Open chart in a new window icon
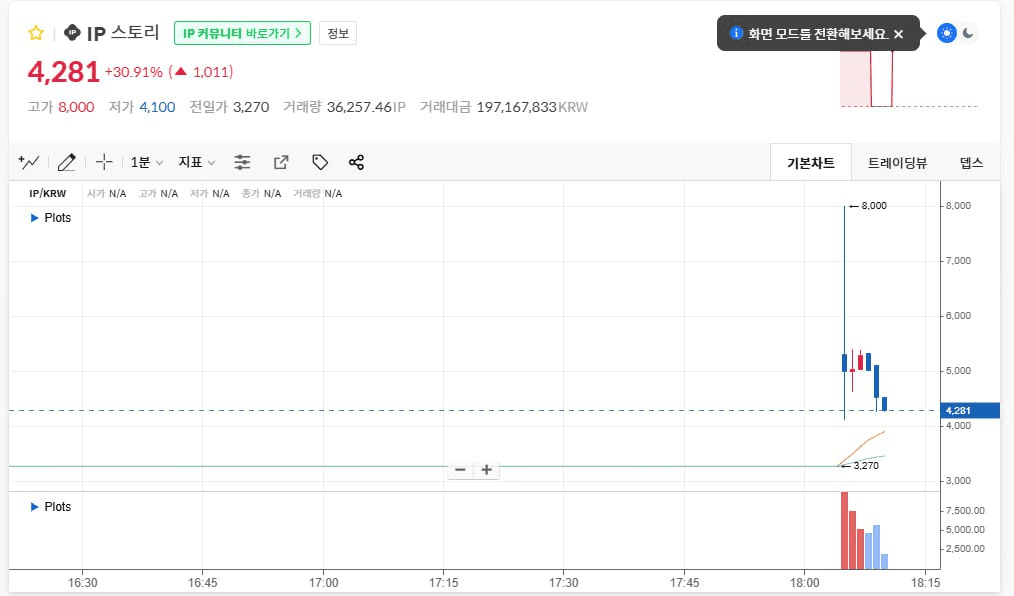Viewport: 1014px width, 596px height. [281, 162]
